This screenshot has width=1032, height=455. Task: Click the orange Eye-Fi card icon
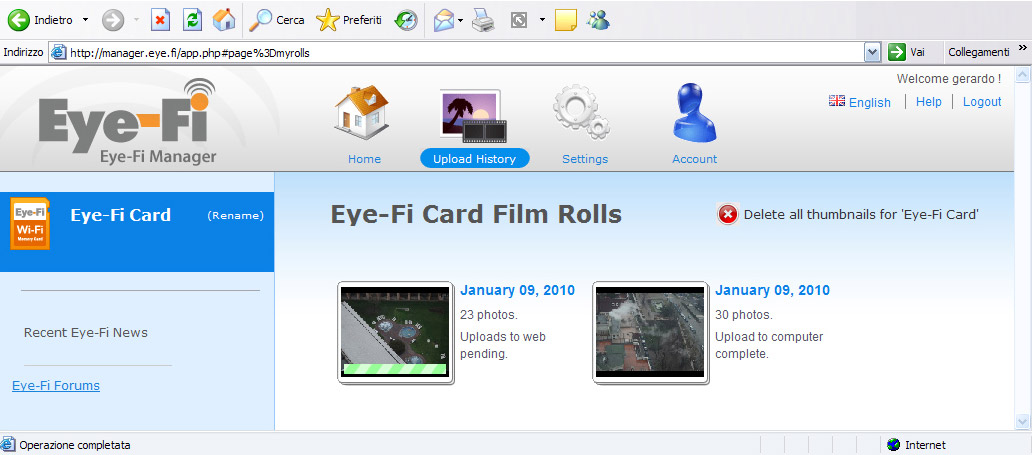click(30, 224)
